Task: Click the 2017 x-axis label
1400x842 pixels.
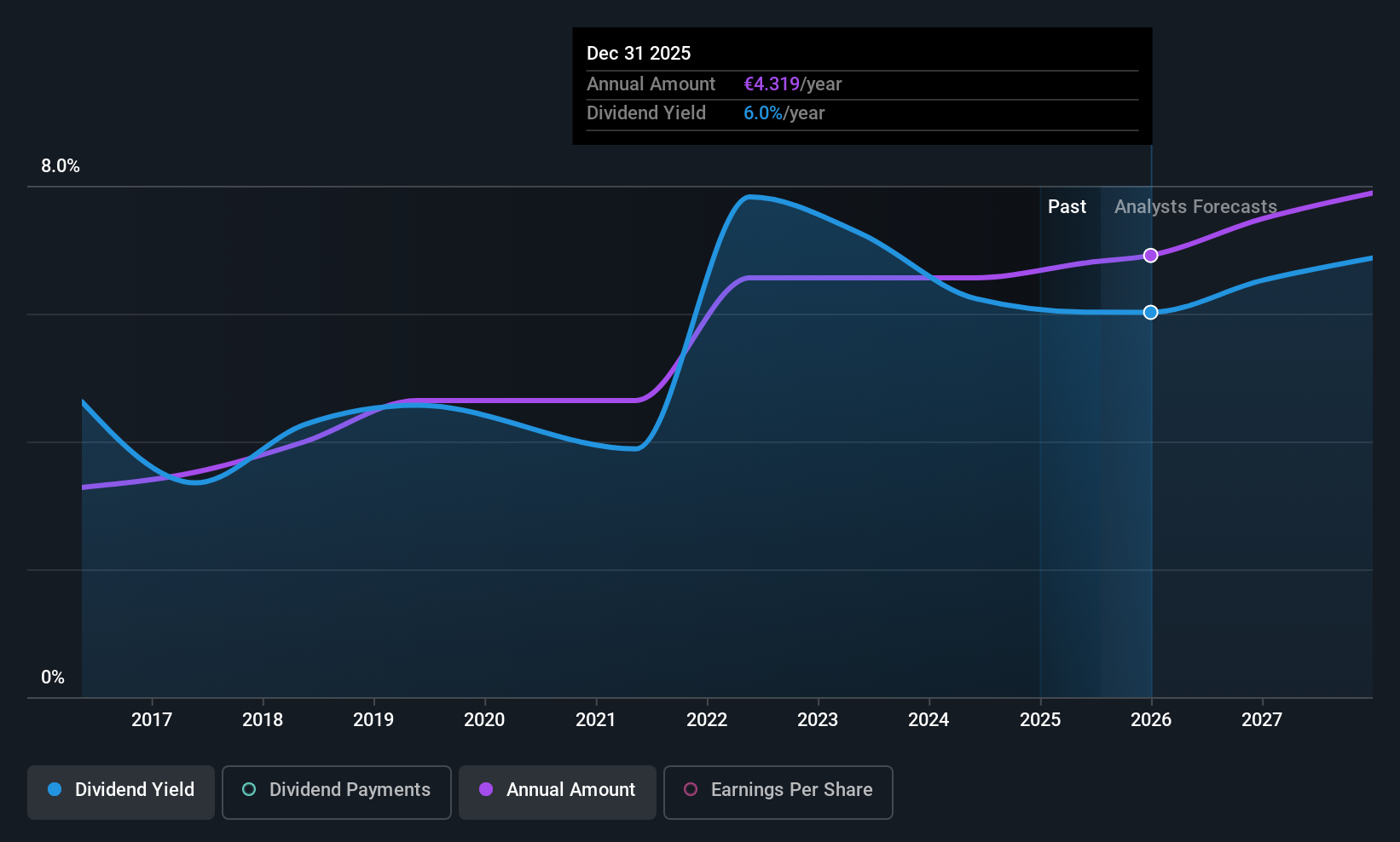Action: (152, 720)
